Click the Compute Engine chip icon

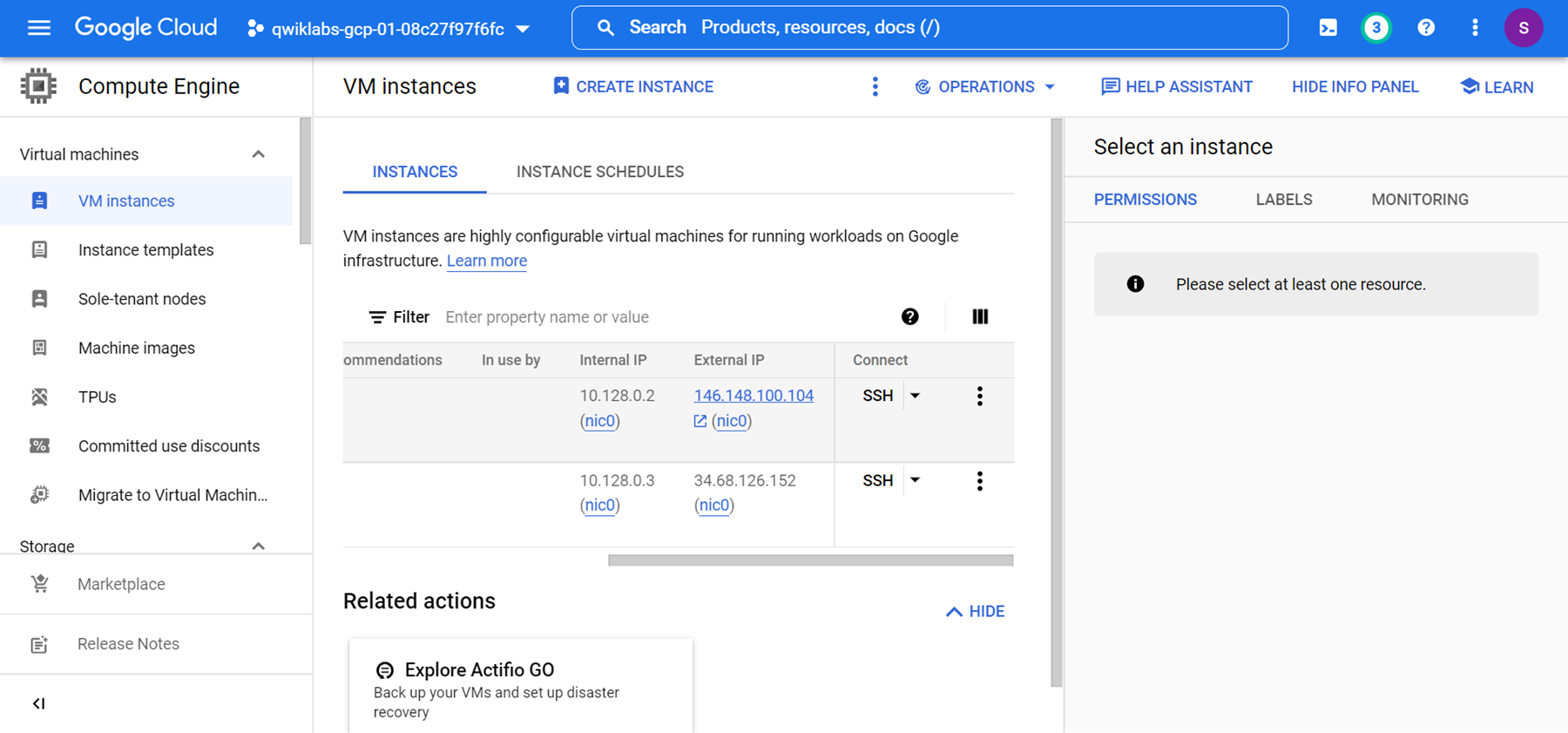pos(38,86)
